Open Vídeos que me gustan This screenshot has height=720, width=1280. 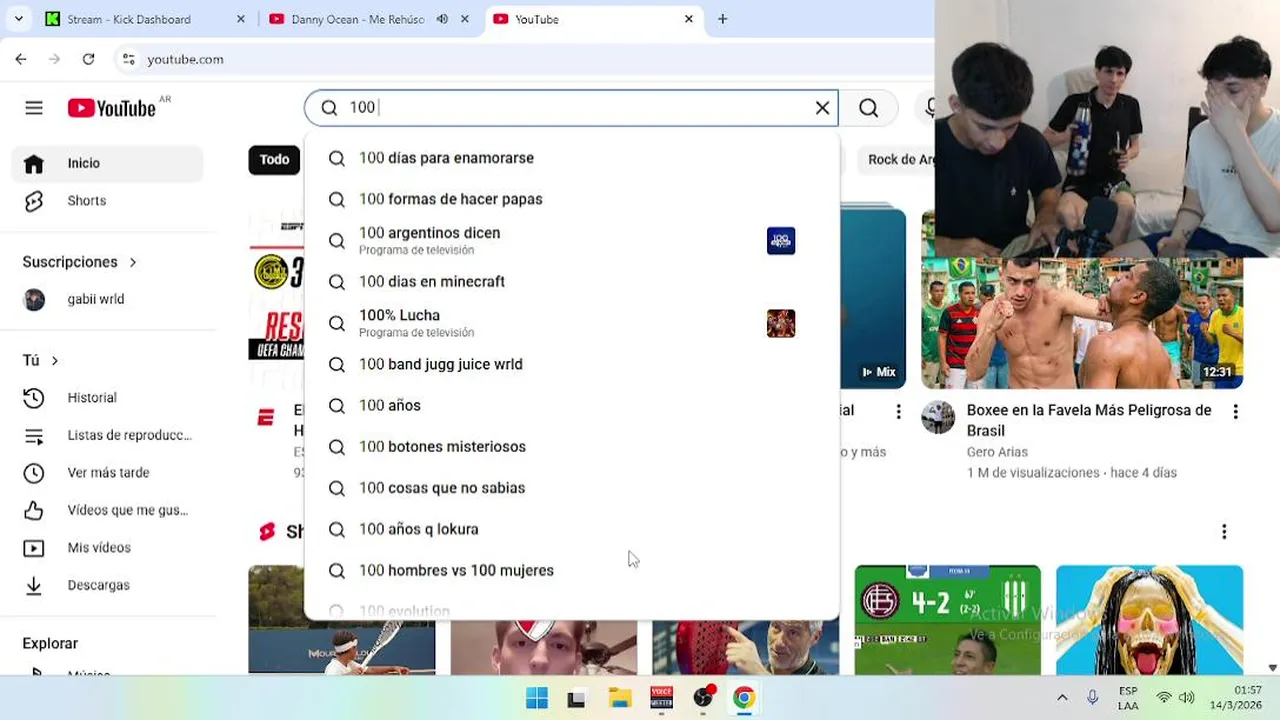(x=108, y=510)
